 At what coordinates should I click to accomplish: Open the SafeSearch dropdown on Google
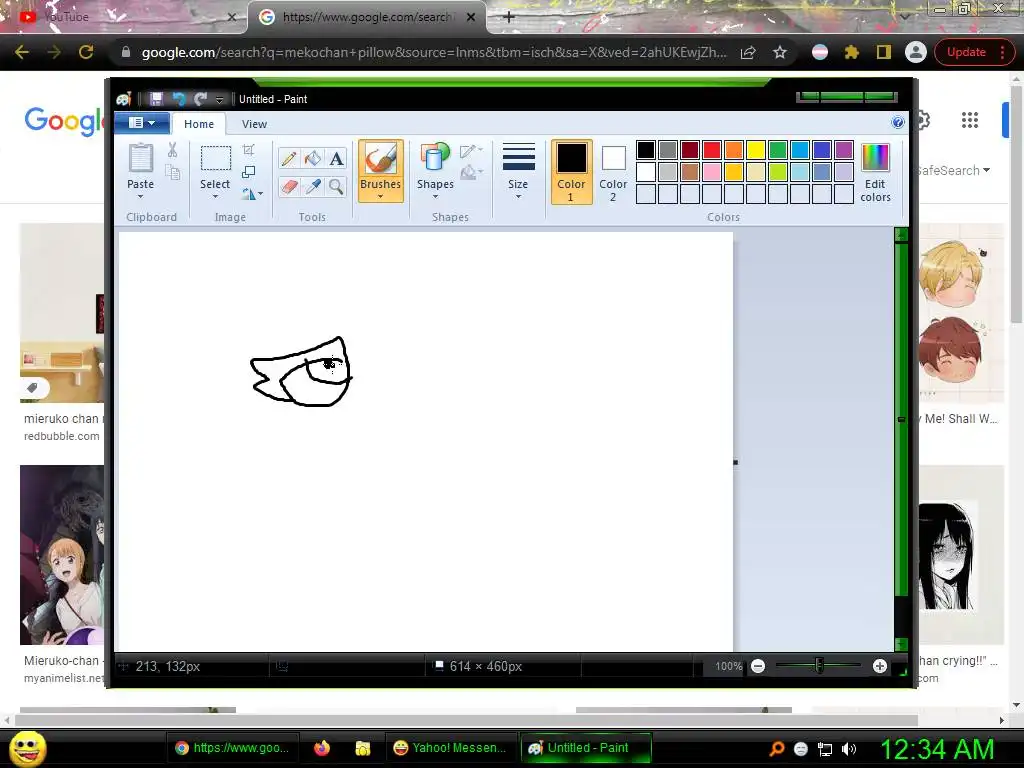coord(953,170)
